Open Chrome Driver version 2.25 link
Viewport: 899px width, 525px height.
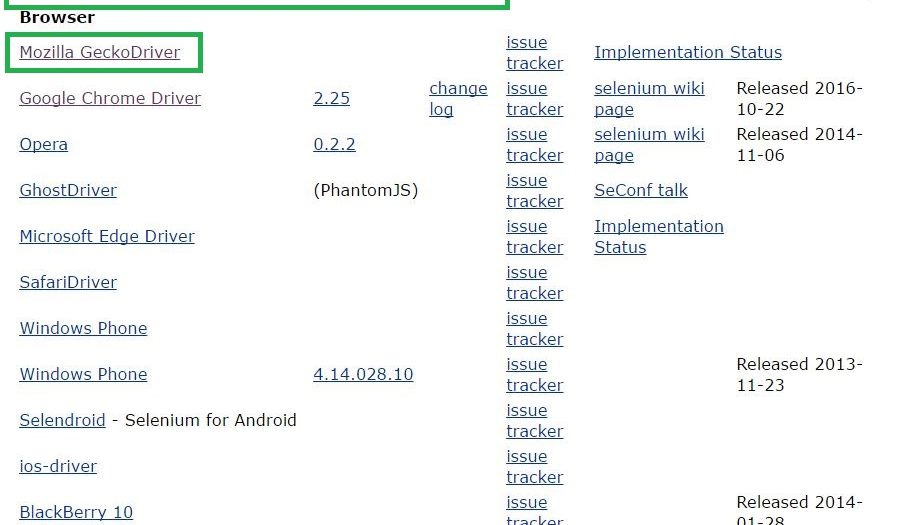pos(331,98)
